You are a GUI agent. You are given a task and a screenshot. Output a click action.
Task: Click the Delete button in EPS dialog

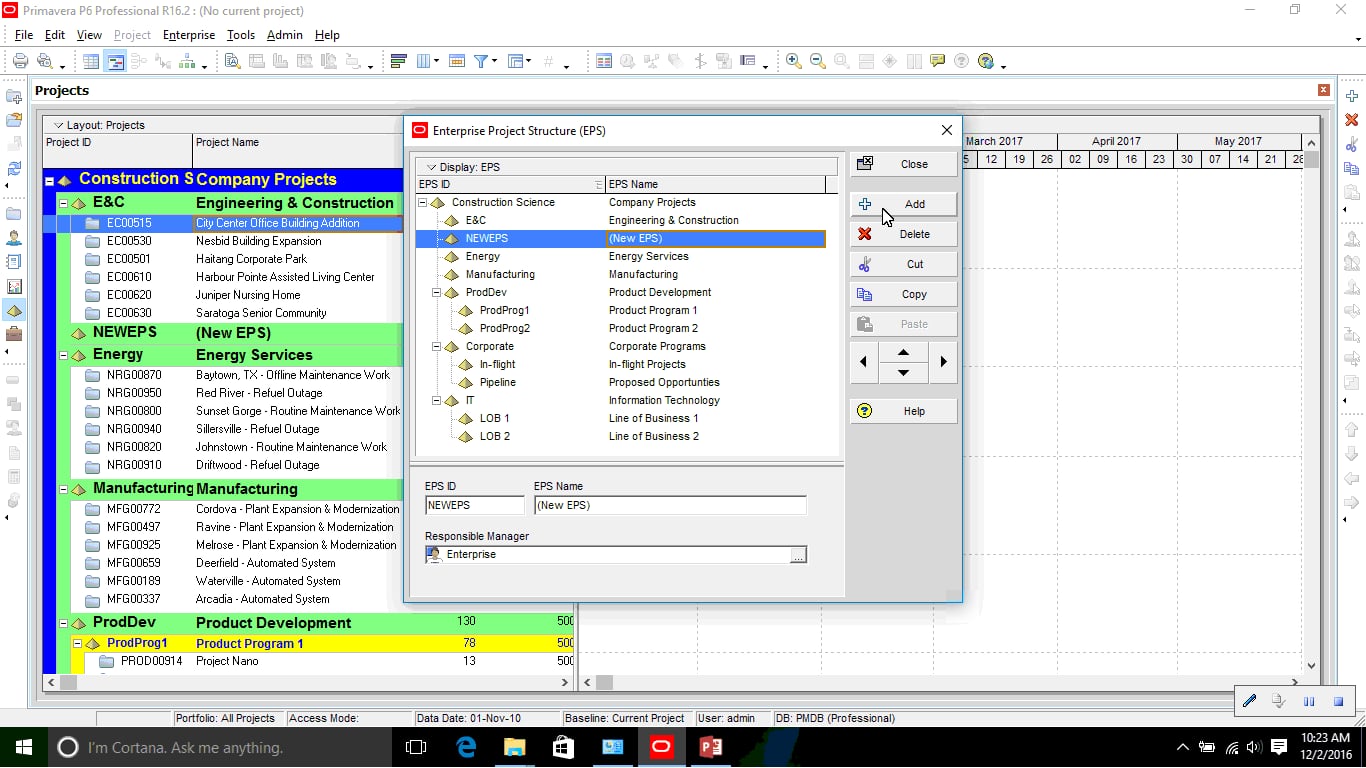tap(904, 234)
